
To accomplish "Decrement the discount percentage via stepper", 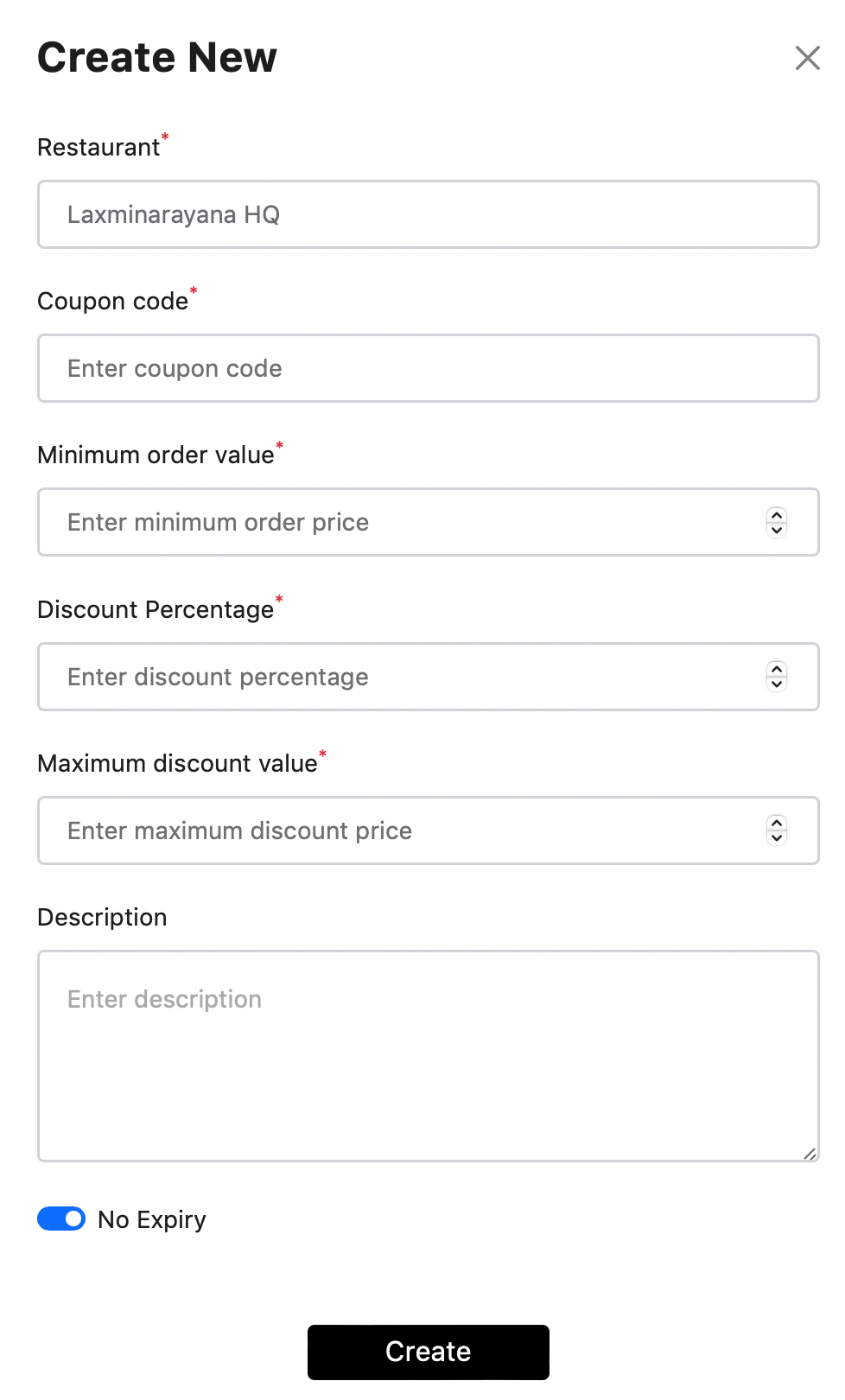I will click(x=776, y=684).
